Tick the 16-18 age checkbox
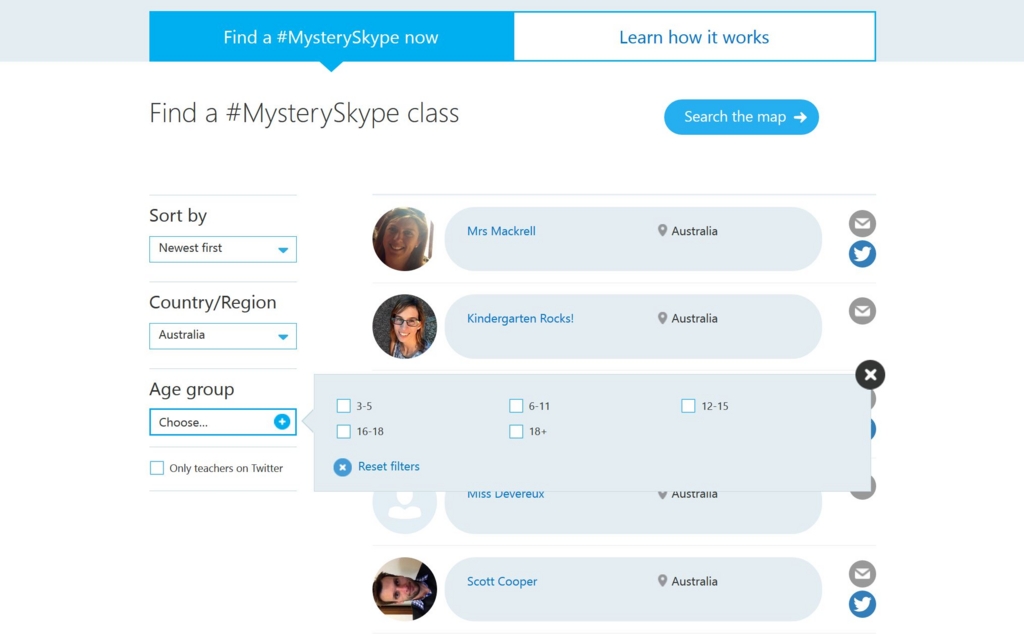The height and width of the screenshot is (637, 1024). point(344,431)
